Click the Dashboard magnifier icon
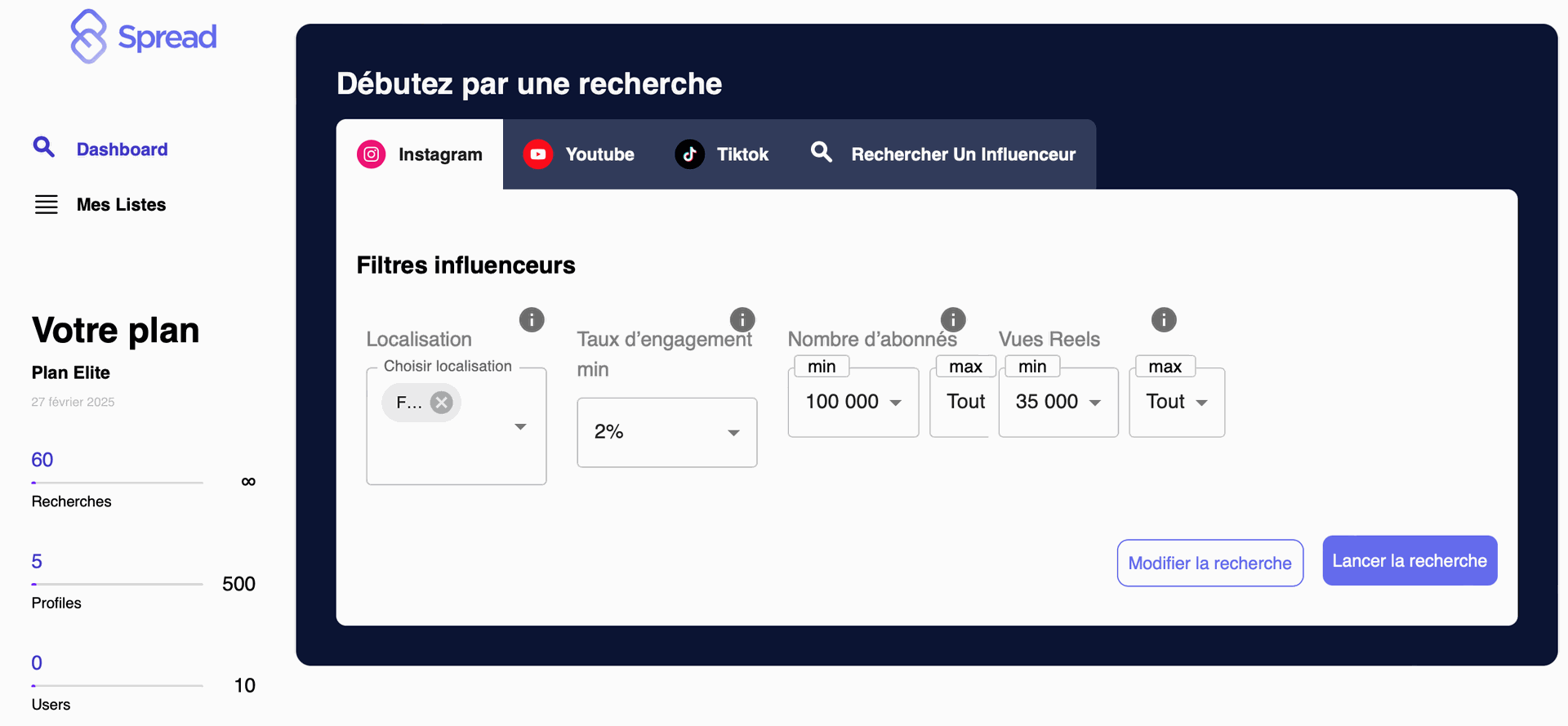The image size is (1568, 726). point(43,147)
